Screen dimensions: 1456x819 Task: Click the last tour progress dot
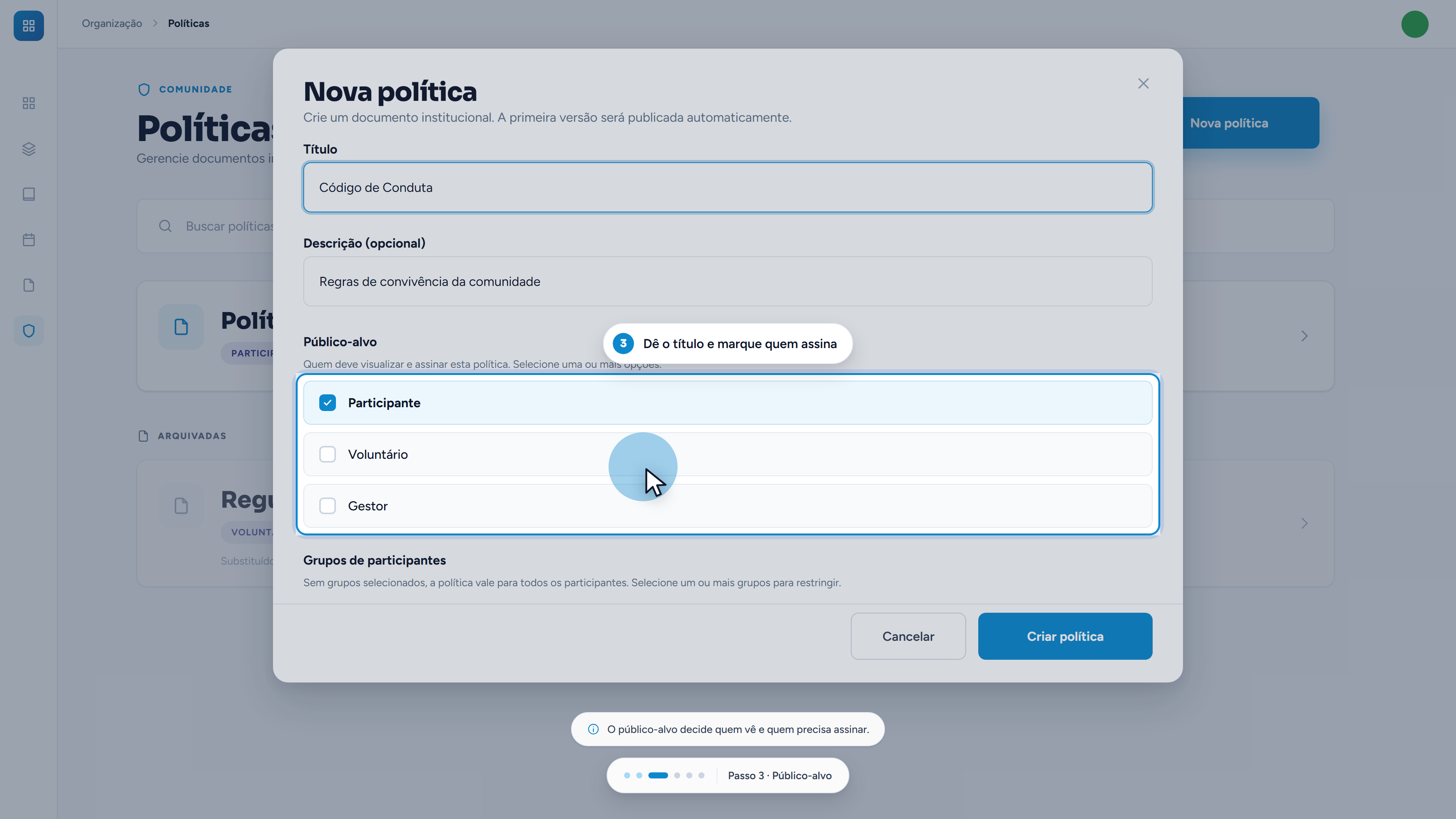pos(701,775)
